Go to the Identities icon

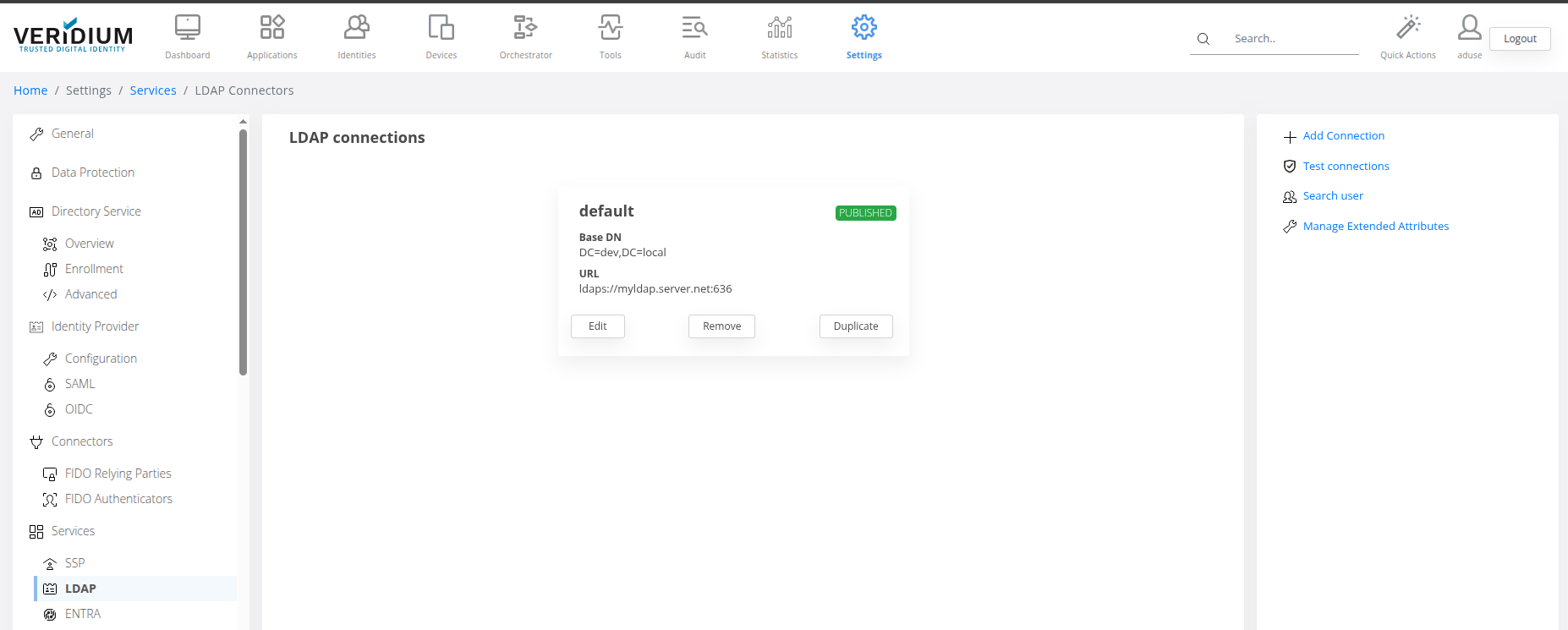pyautogui.click(x=356, y=28)
